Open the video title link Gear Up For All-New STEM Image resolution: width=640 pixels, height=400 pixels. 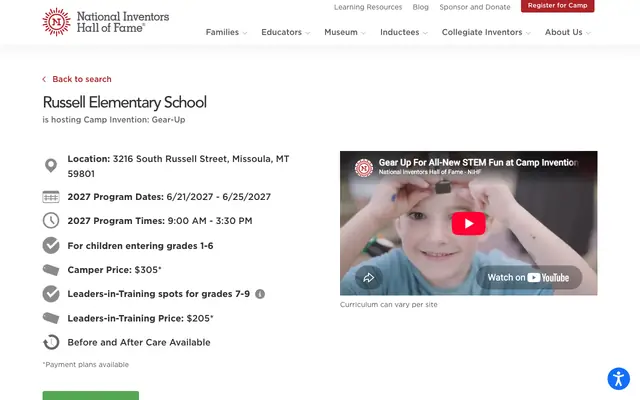(478, 162)
